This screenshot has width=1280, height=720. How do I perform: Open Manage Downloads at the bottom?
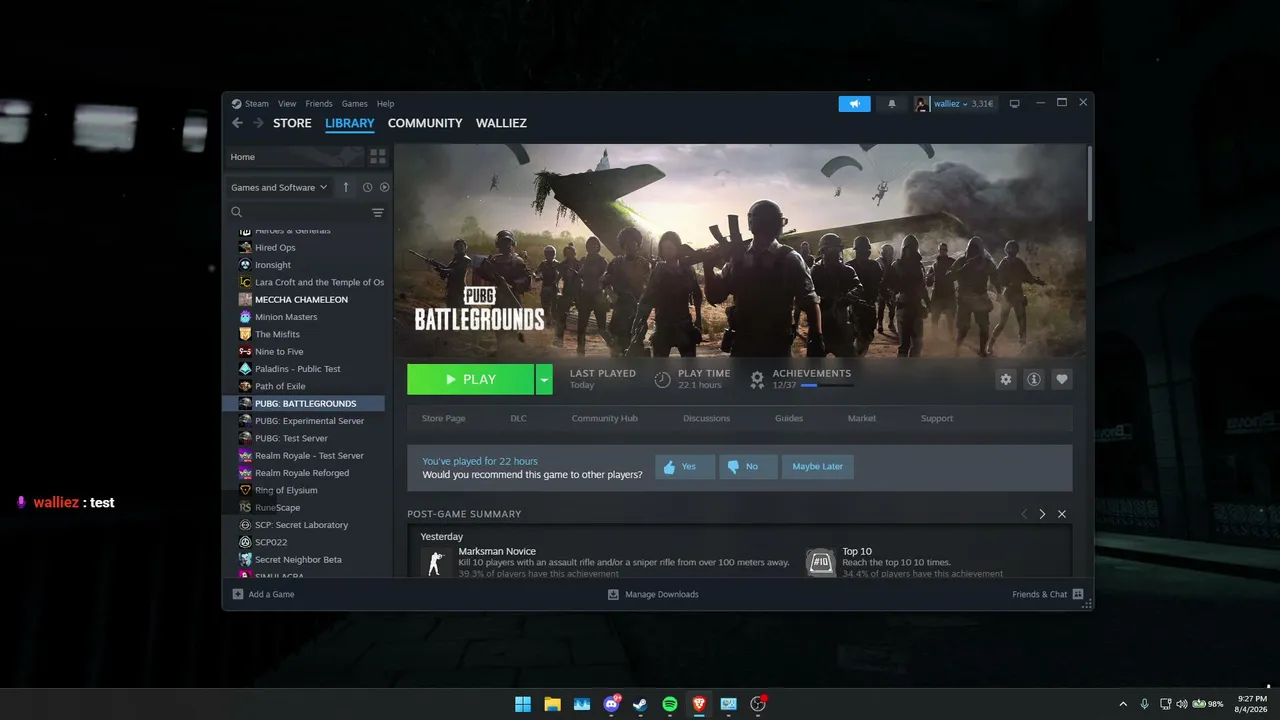653,594
